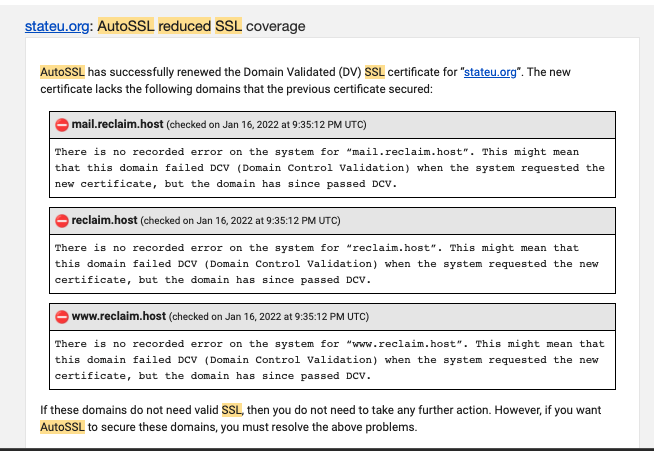Click the error message text for mail.reclaim.host
This screenshot has width=654, height=451.
(330, 168)
